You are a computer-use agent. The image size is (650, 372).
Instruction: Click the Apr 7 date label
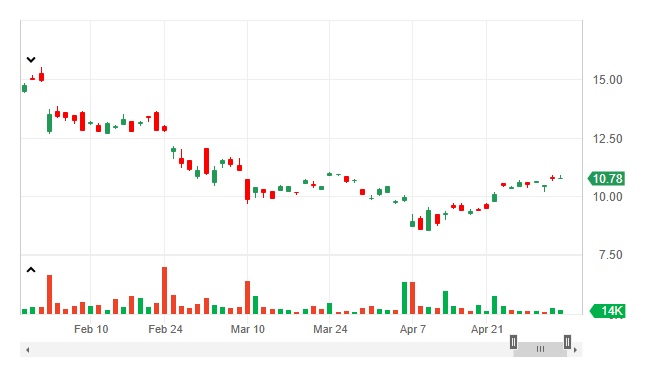tap(412, 329)
